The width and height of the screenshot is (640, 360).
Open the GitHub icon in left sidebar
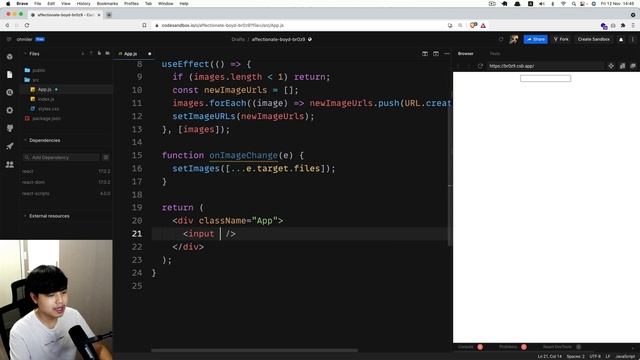coord(10,128)
